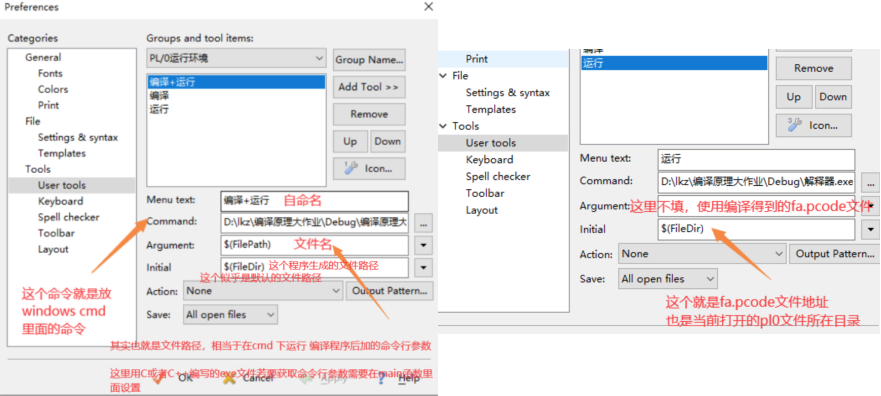Open Action dropdown in right window
The image size is (881, 396).
pyautogui.click(x=702, y=254)
